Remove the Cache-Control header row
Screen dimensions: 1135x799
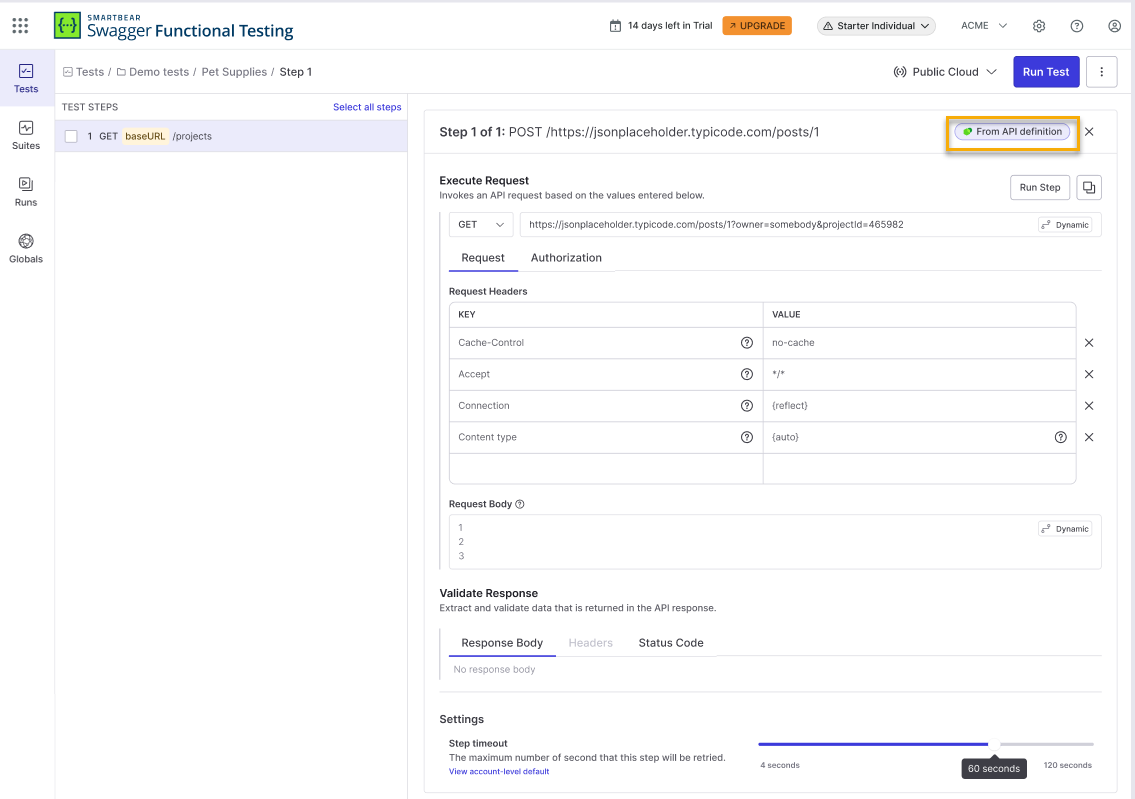[x=1089, y=342]
